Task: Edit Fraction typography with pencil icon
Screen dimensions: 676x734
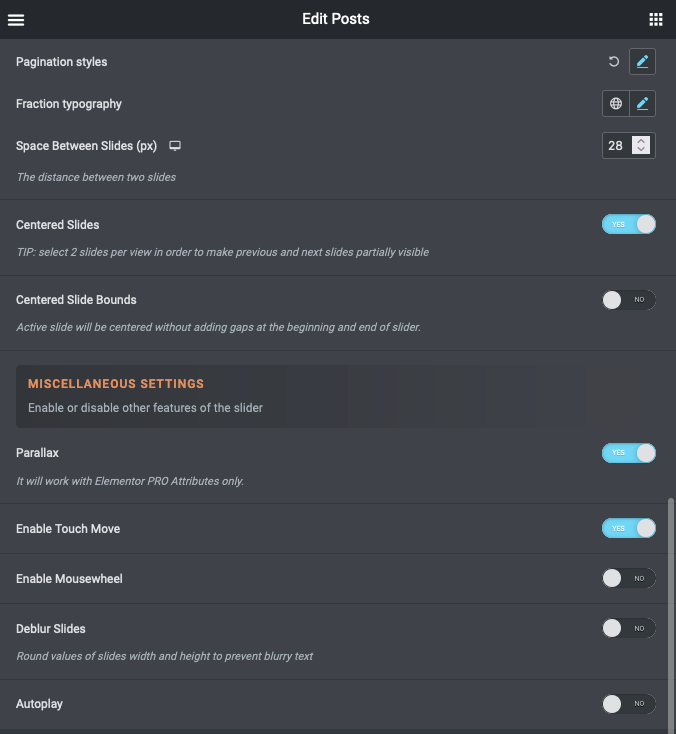Action: point(643,103)
